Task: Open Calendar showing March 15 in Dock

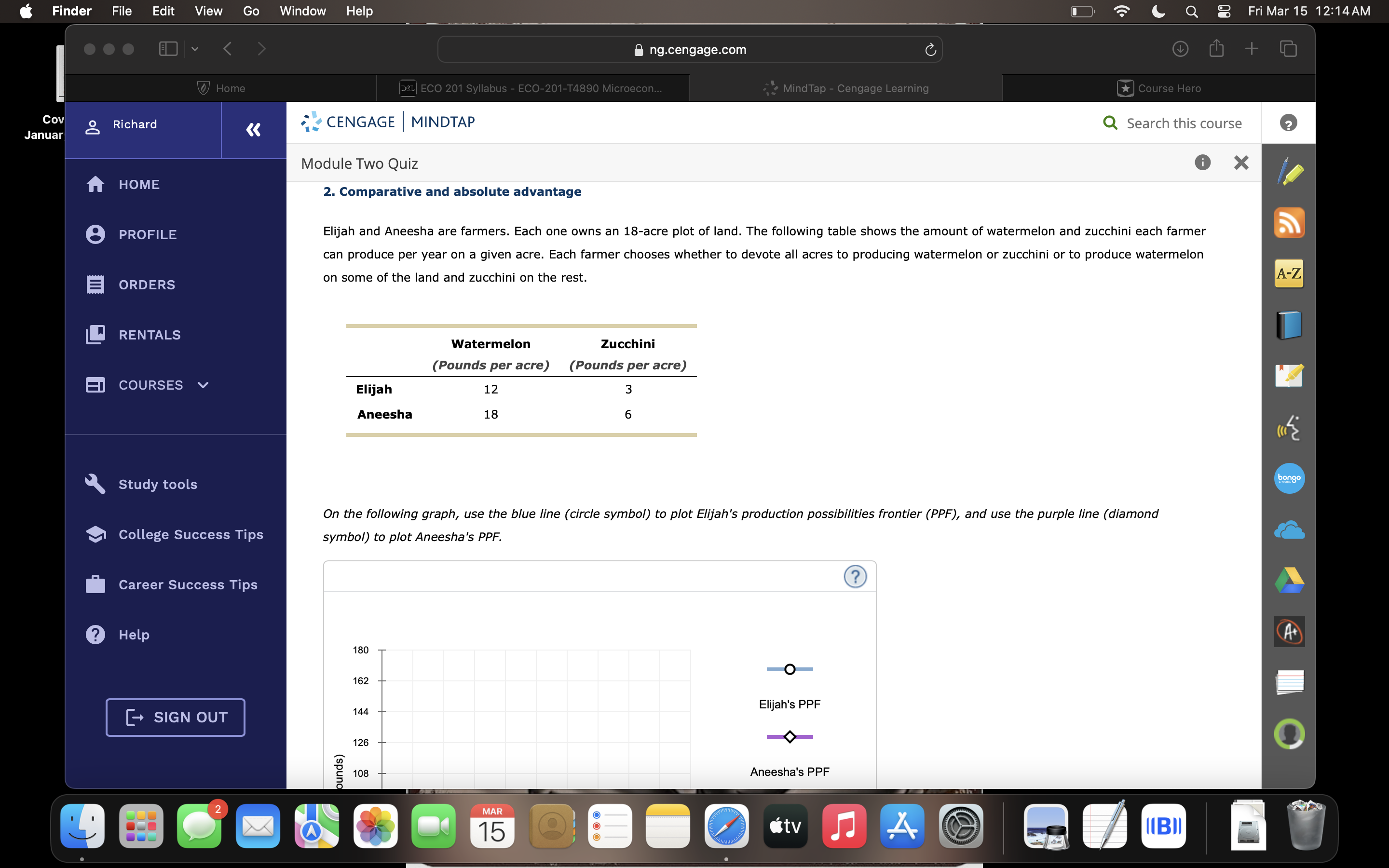Action: point(492,826)
